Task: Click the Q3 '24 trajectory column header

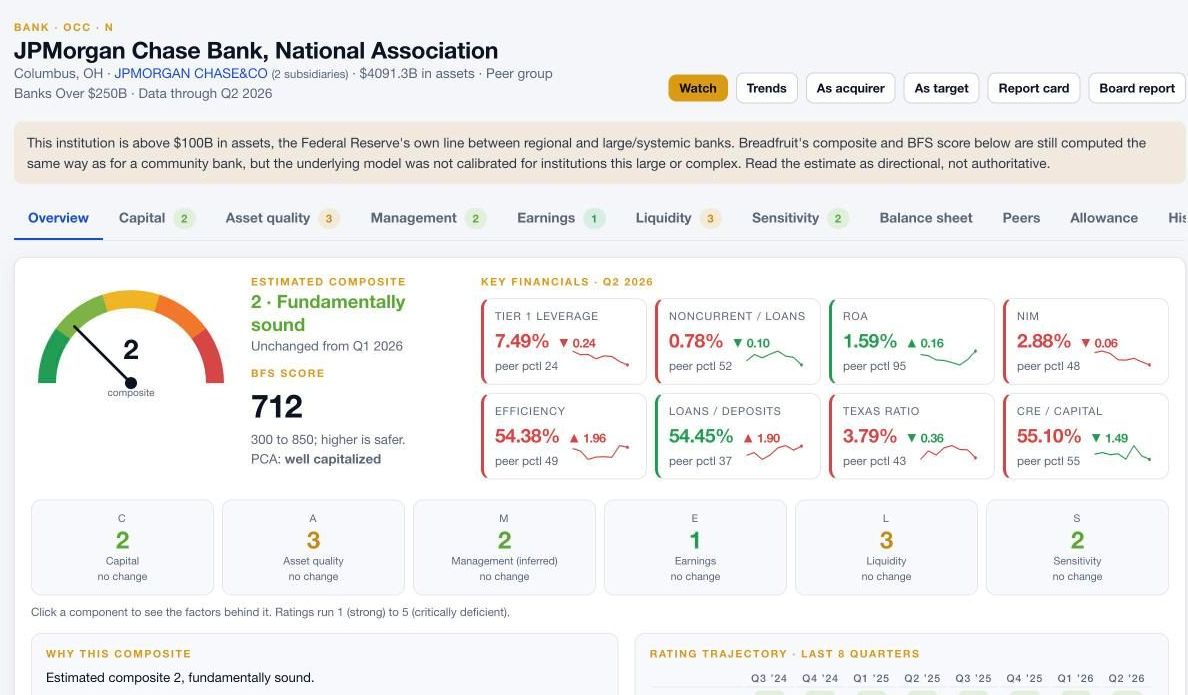Action: [x=768, y=678]
